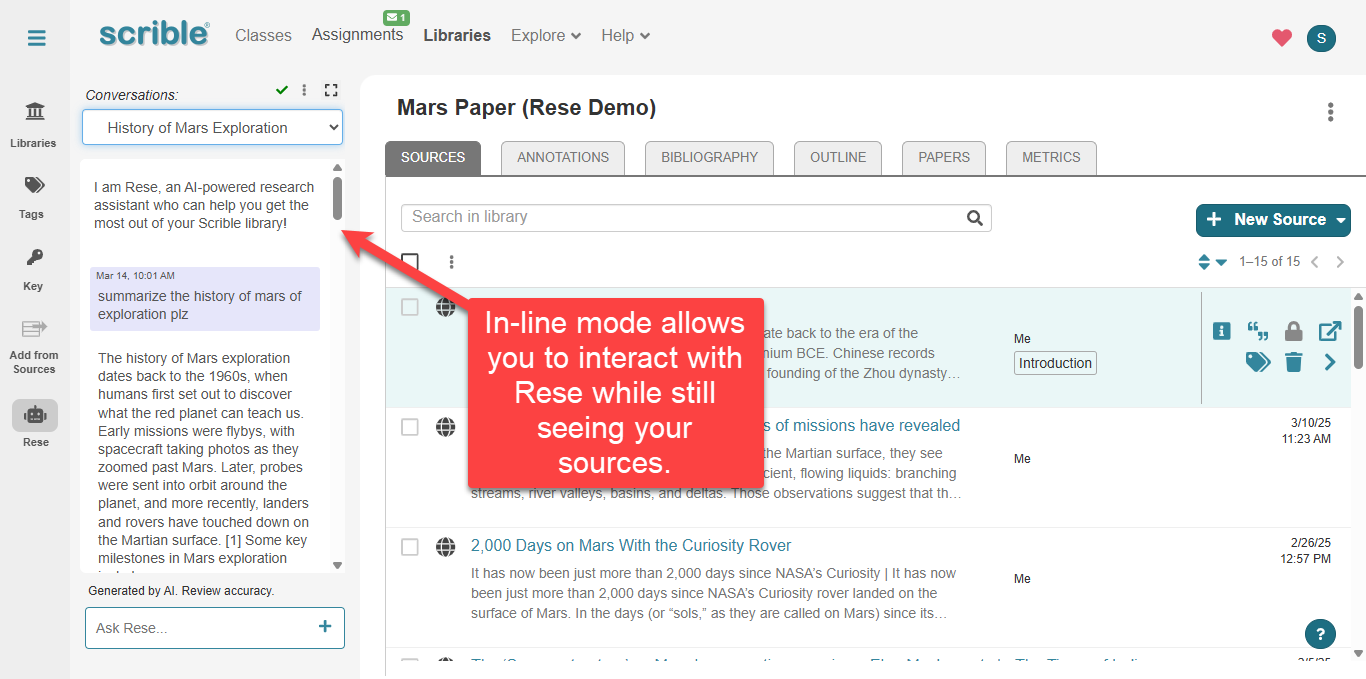Switch to the METRICS tab
The height and width of the screenshot is (679, 1366).
pyautogui.click(x=1051, y=158)
